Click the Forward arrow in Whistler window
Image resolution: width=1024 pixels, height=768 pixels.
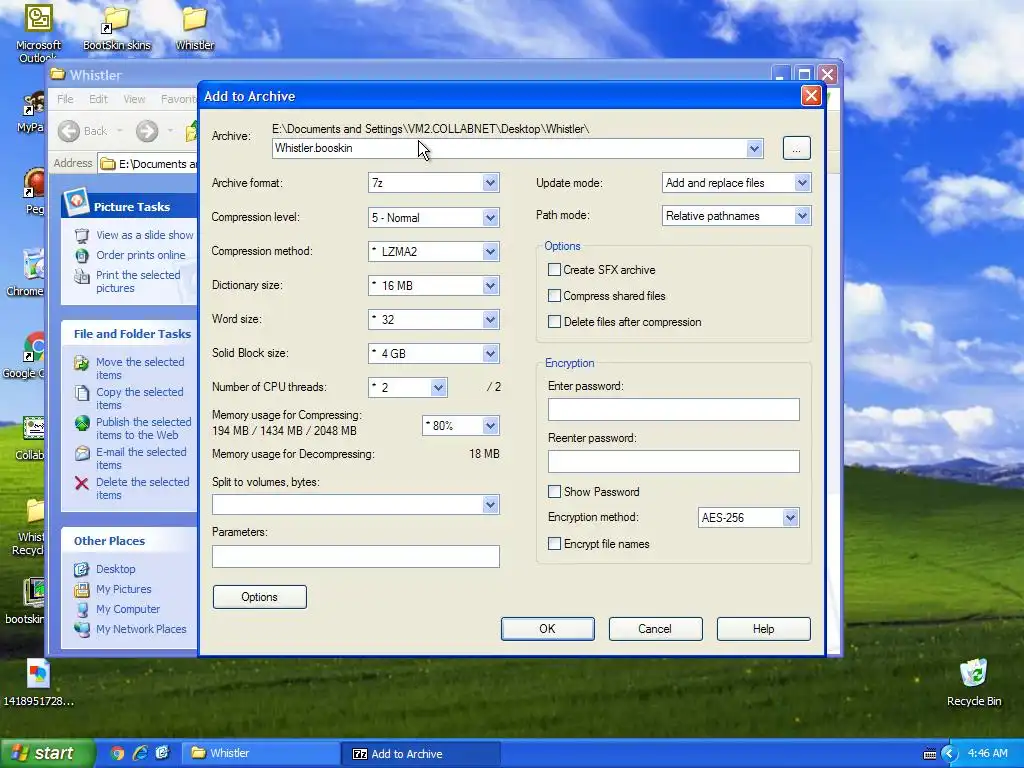pos(147,131)
